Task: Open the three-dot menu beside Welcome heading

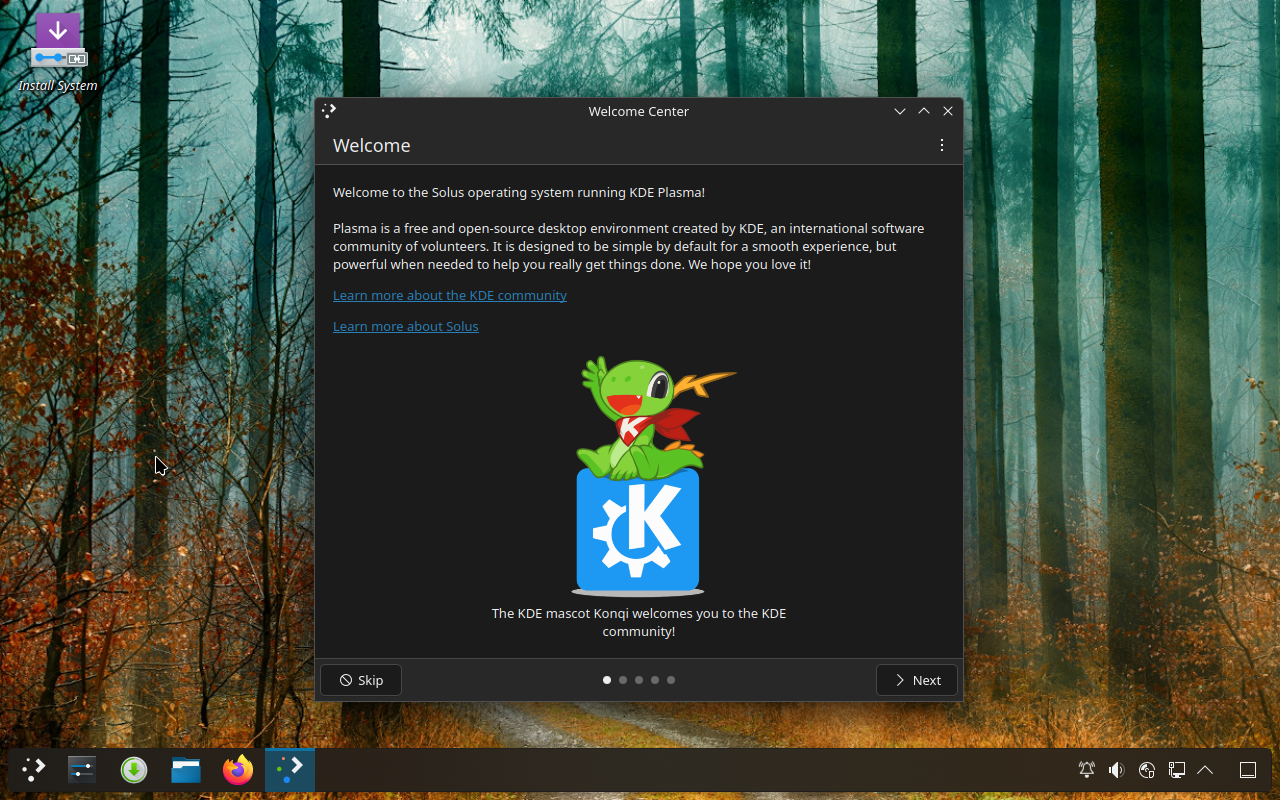Action: point(942,145)
